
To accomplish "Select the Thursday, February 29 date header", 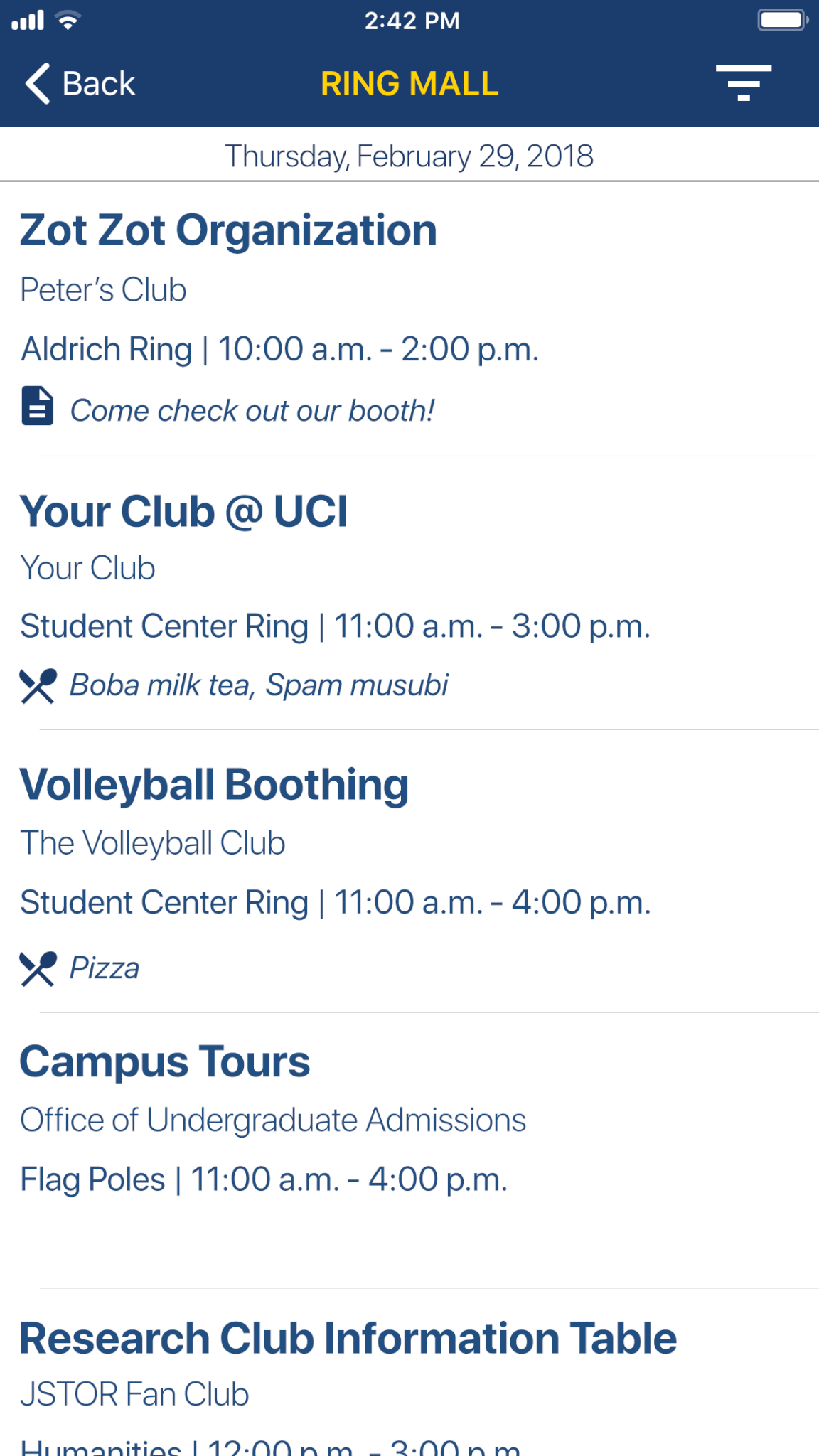I will point(409,156).
